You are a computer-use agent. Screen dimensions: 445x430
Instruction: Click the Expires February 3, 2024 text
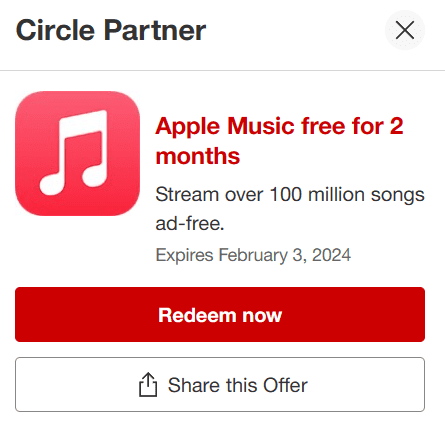253,255
